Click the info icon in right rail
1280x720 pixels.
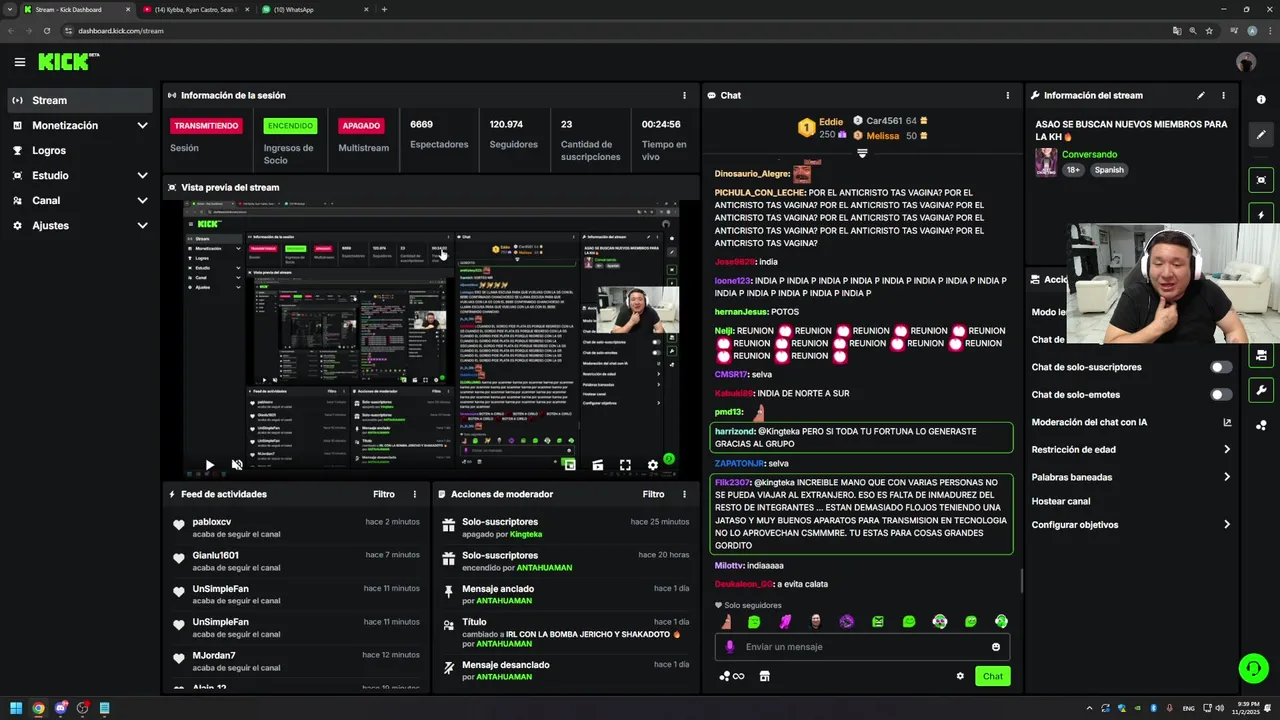1261,99
